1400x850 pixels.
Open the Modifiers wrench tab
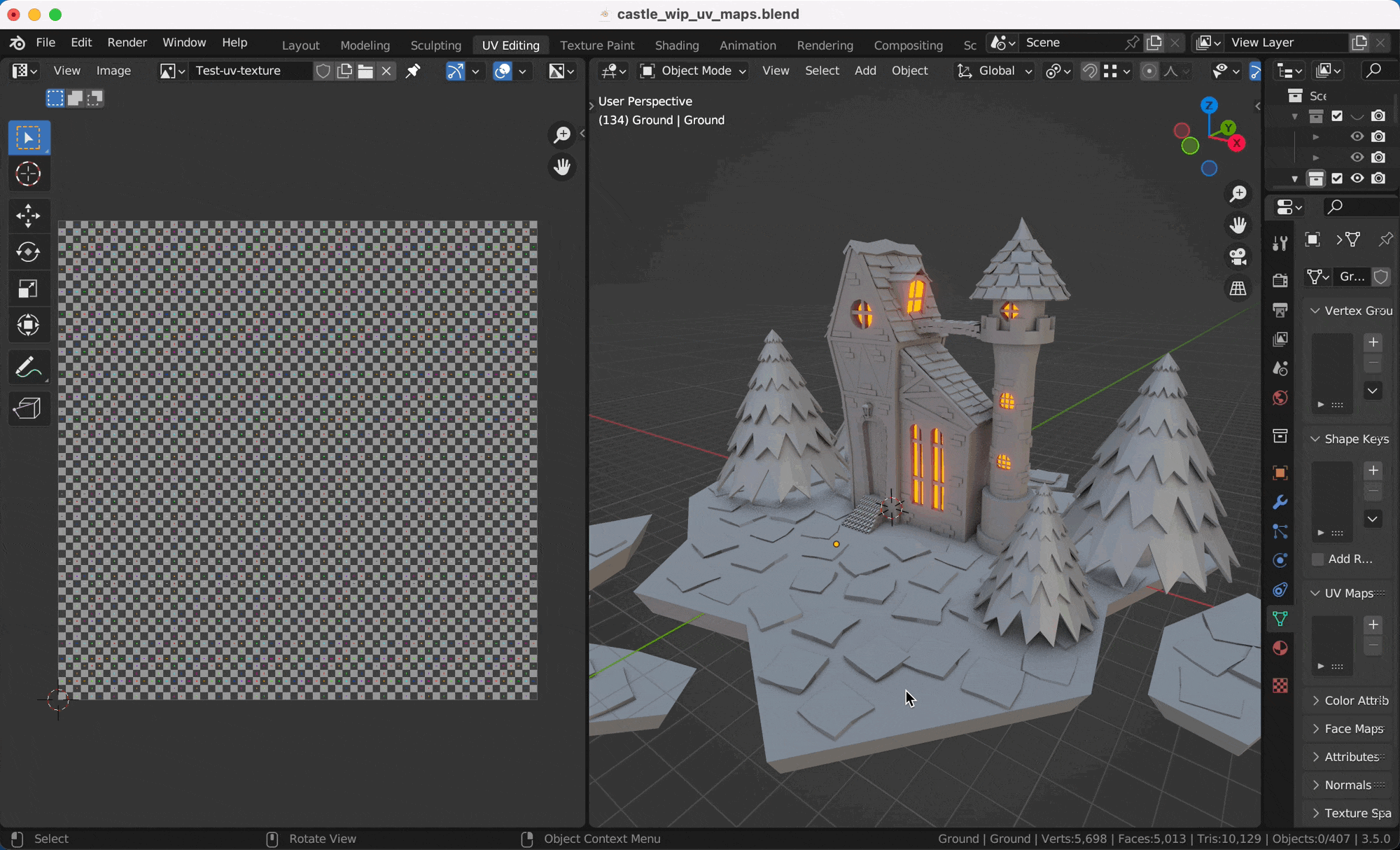1280,502
